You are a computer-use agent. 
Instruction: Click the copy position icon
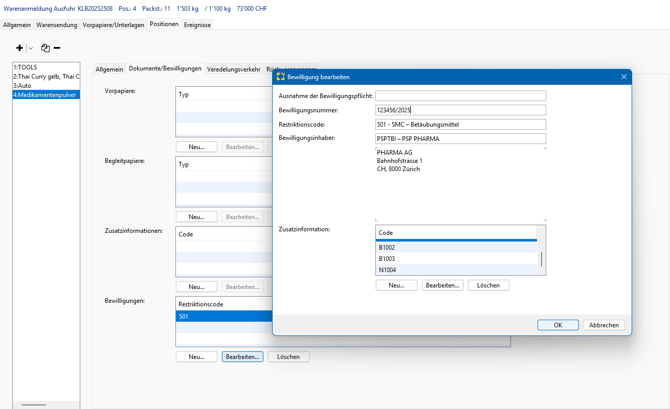coord(45,48)
